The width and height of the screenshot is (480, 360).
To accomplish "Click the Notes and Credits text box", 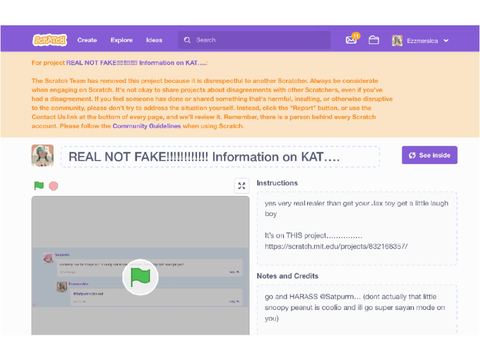I will (357, 309).
